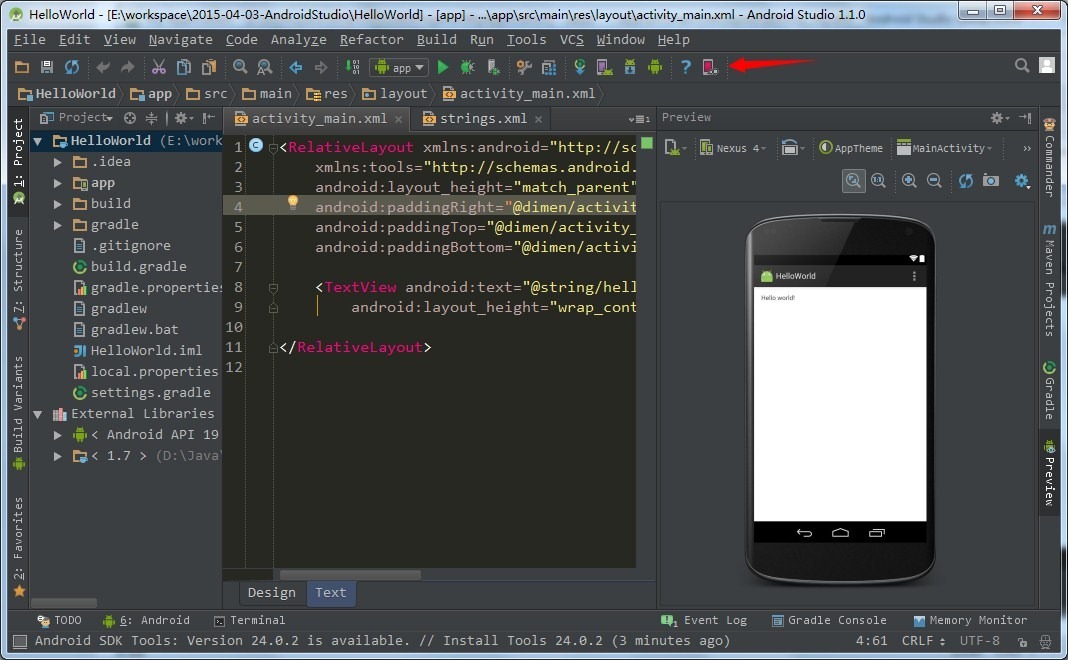
Task: Open the Favorites tool window
Action: (x=18, y=547)
